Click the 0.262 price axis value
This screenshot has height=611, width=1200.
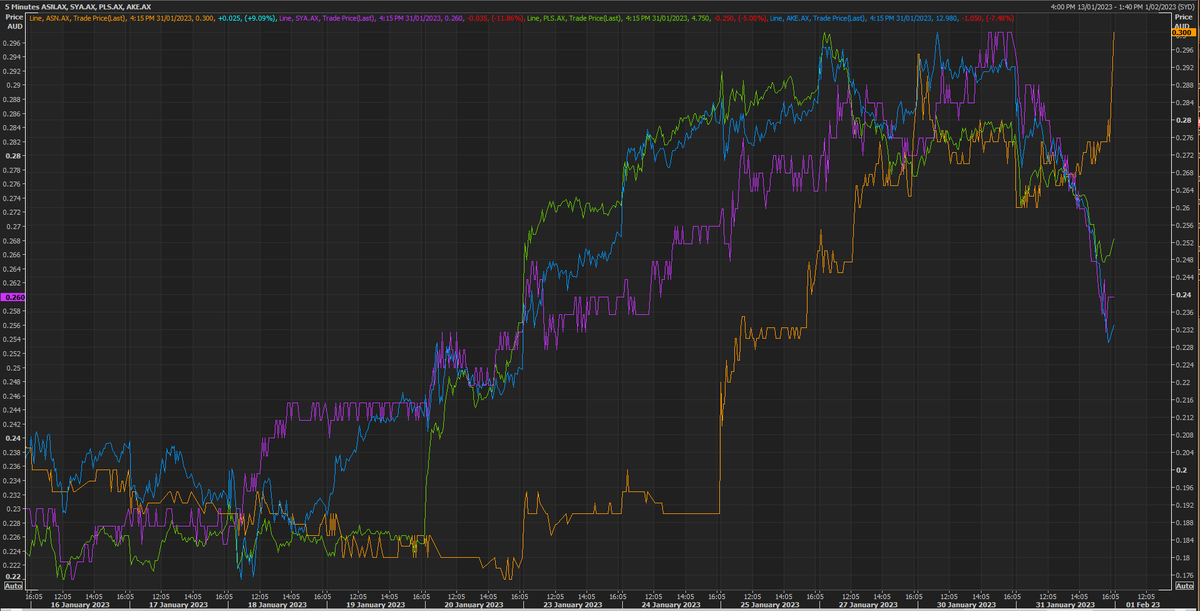[12, 283]
